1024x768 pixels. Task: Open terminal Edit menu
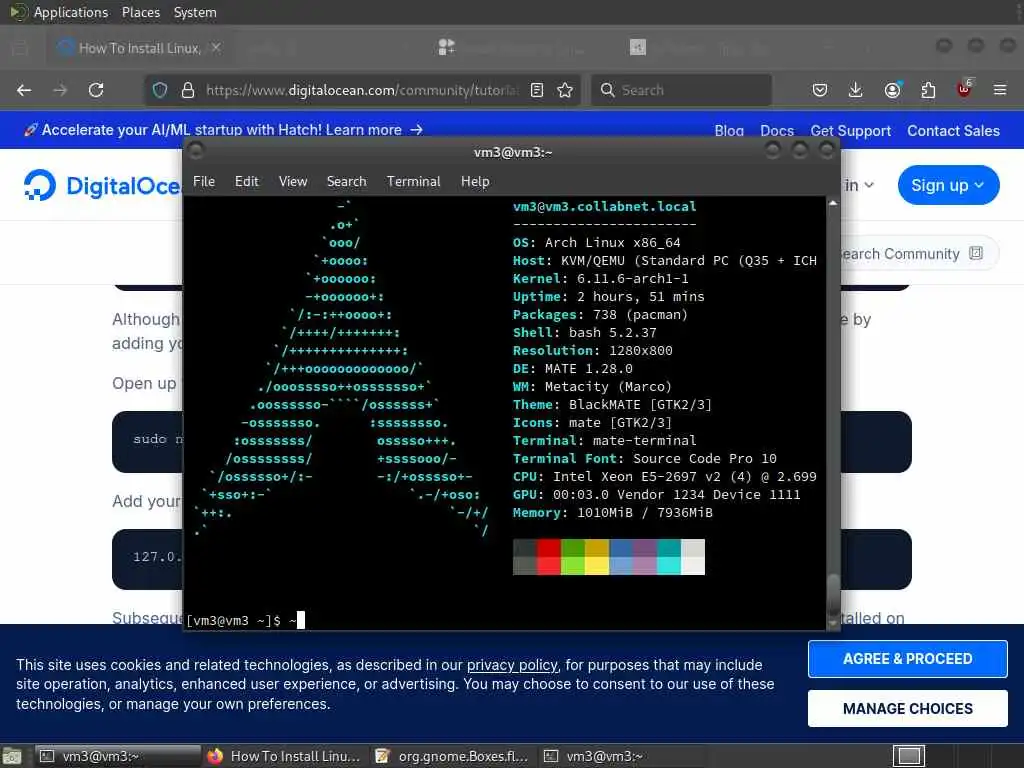click(247, 182)
